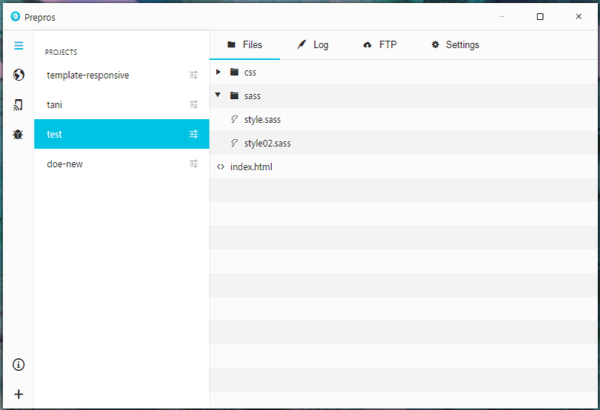Click the remote devices icon in sidebar
The height and width of the screenshot is (410, 600).
coord(18,104)
